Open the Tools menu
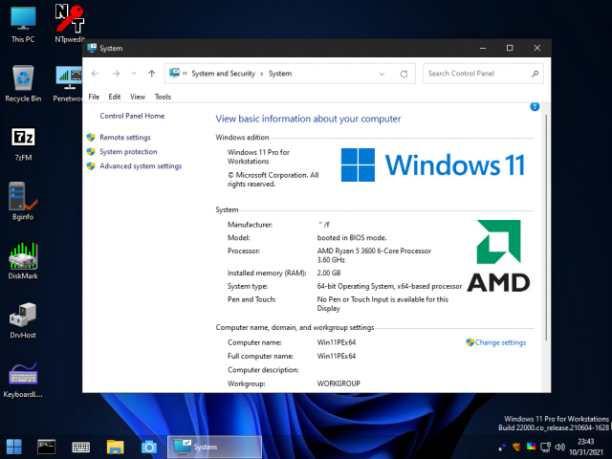 163,97
